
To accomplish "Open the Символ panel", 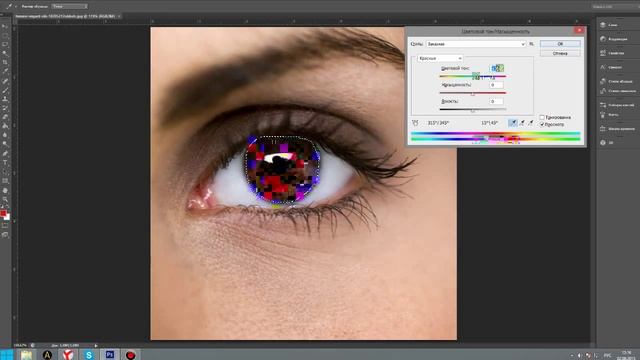I will [611, 67].
